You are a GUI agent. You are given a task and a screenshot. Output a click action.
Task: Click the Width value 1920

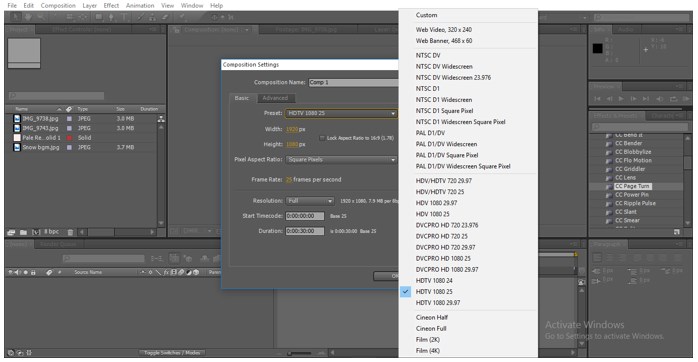point(292,130)
